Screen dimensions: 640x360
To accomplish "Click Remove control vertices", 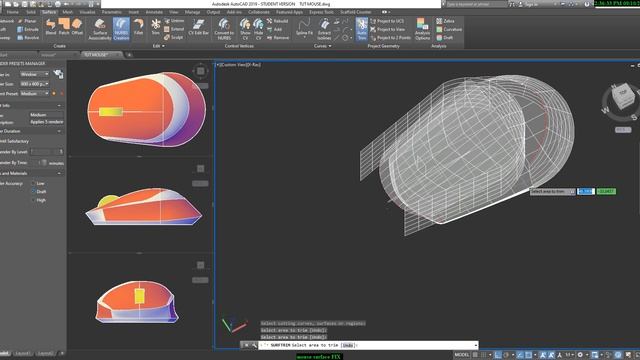I will pyautogui.click(x=278, y=38).
